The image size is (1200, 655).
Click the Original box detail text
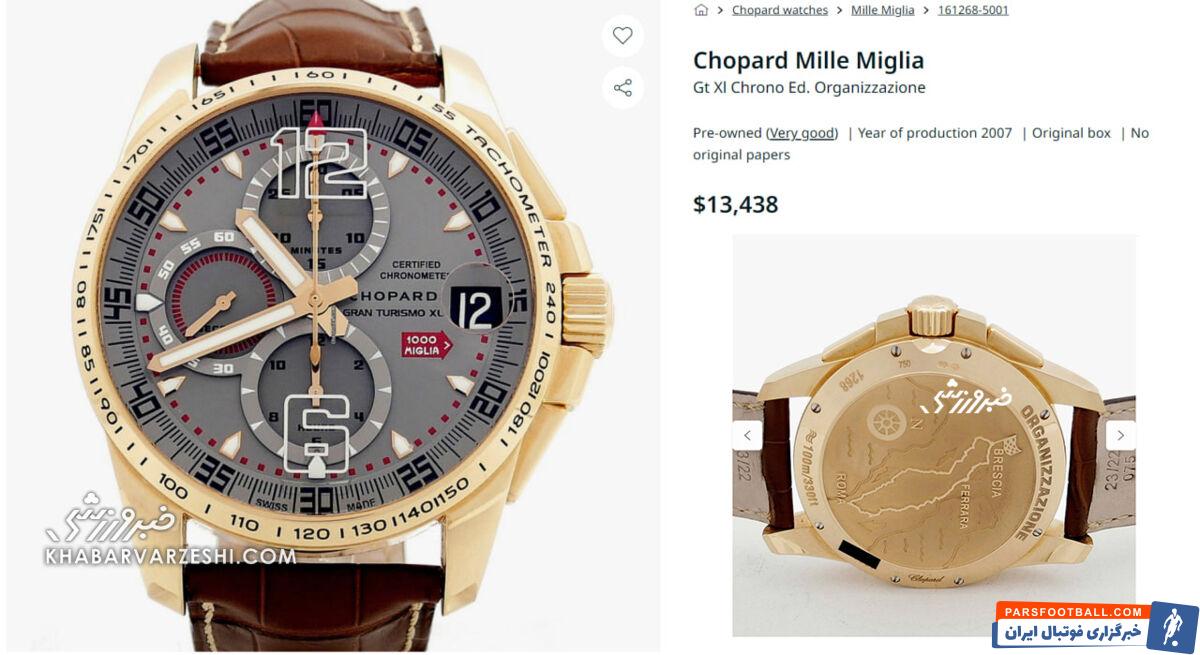[1071, 133]
